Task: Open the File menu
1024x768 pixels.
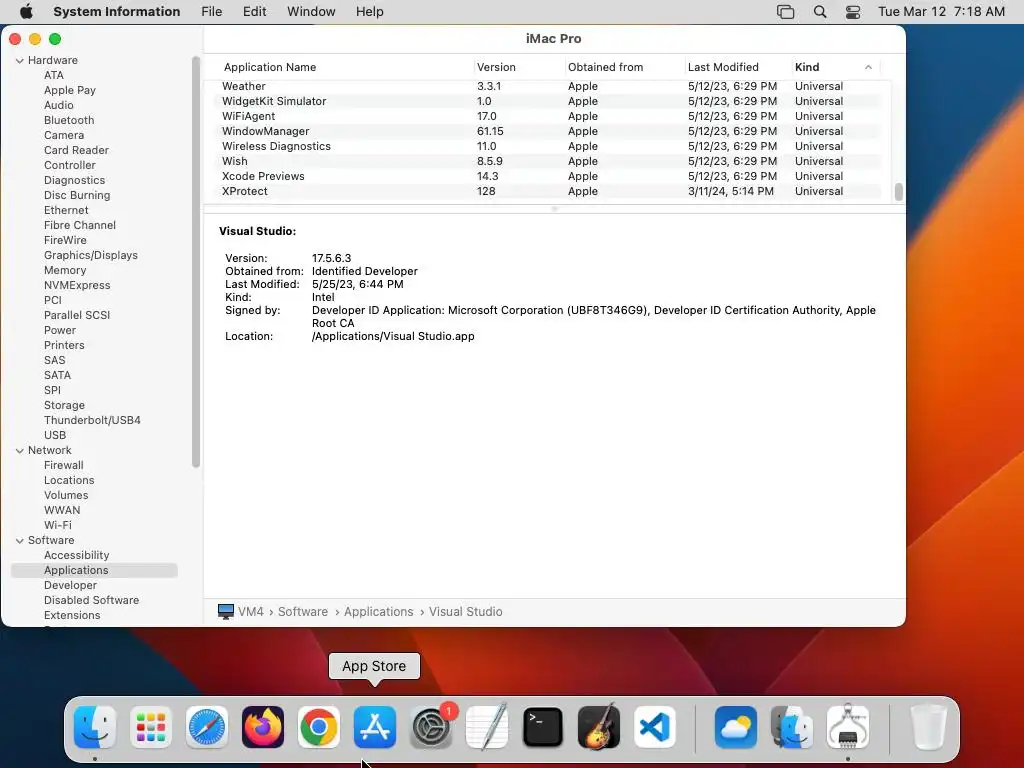Action: point(212,12)
